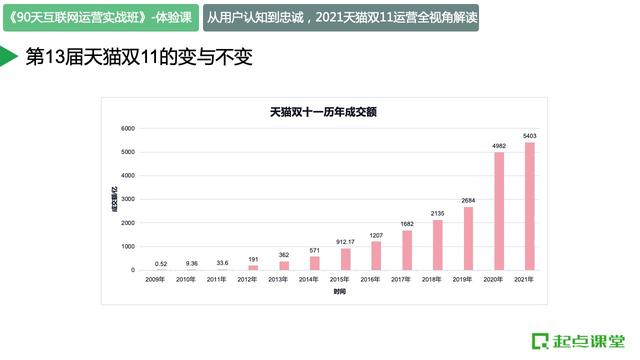Click the 2016年 bar labeled 1207
640x360 pixels.
376,256
